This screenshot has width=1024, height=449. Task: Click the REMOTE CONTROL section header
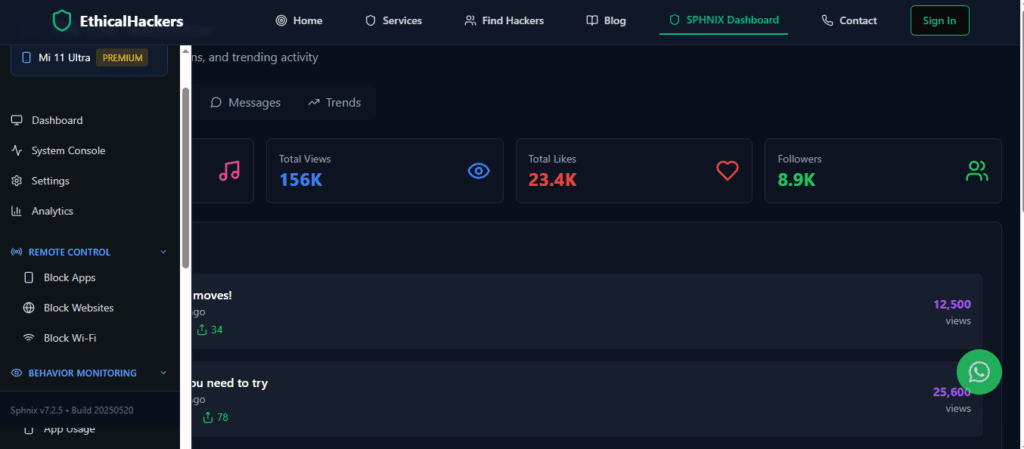[x=89, y=252]
